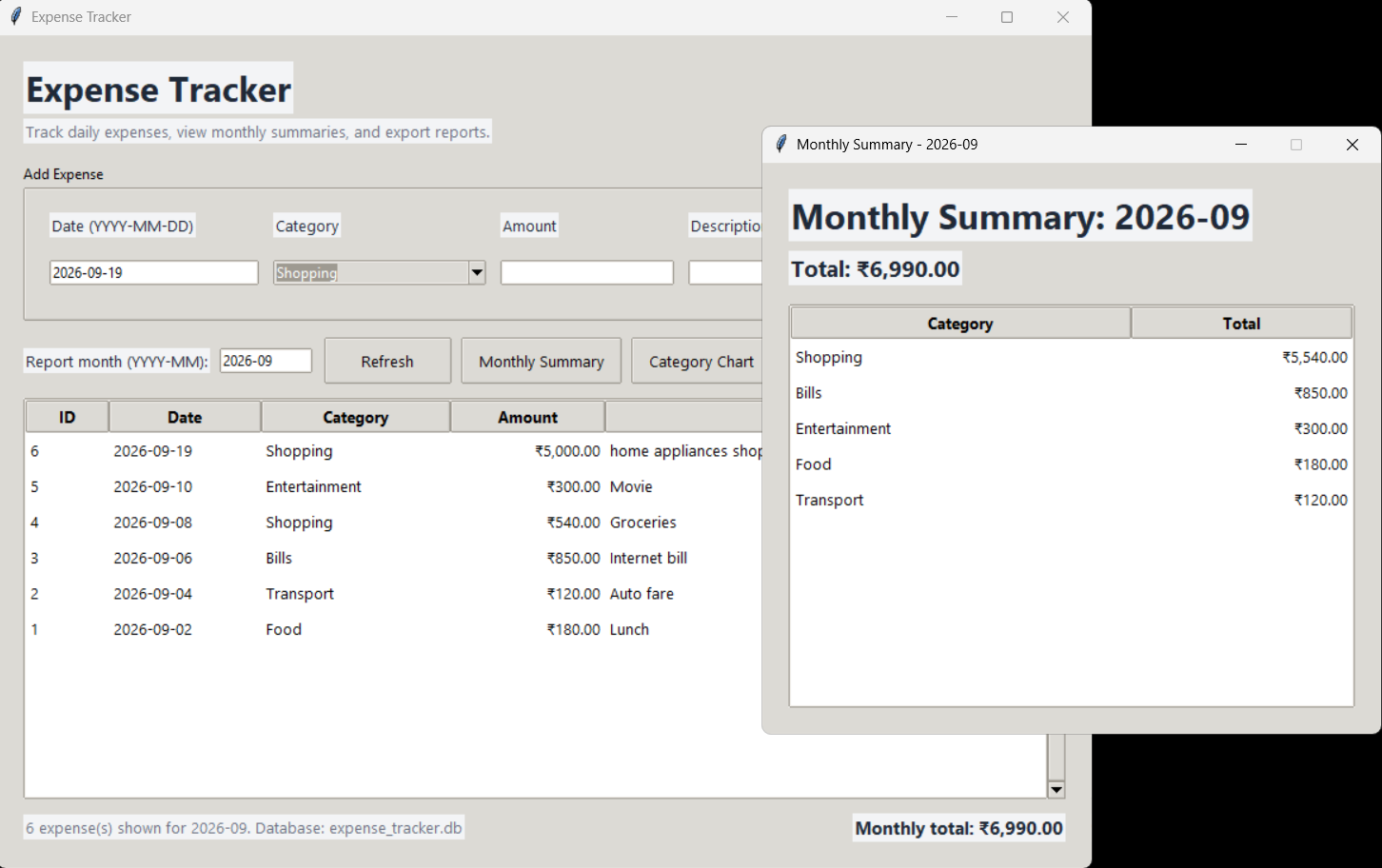Minimize the Expense Tracker main window
Image resolution: width=1382 pixels, height=868 pixels.
tap(952, 17)
